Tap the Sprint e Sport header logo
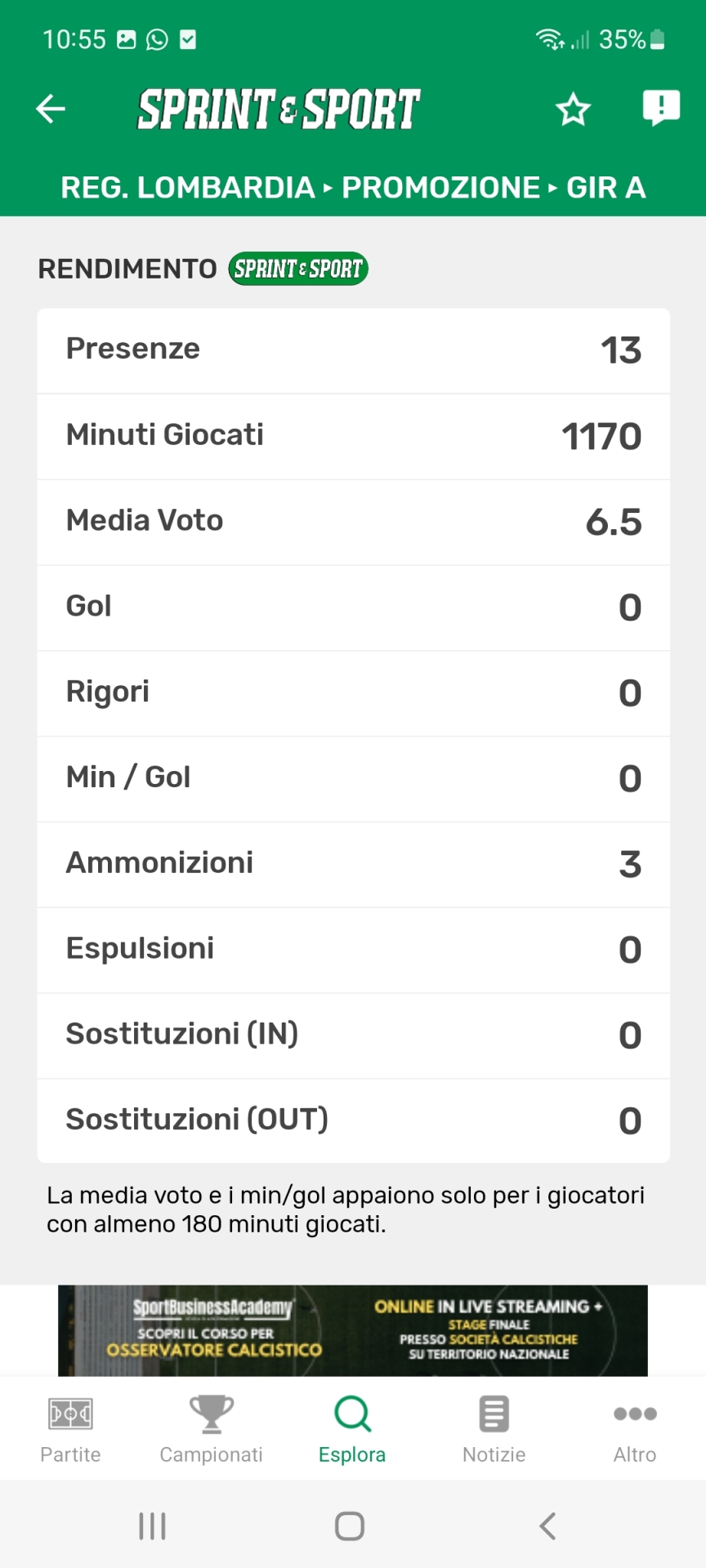Image resolution: width=706 pixels, height=1568 pixels. 279,109
